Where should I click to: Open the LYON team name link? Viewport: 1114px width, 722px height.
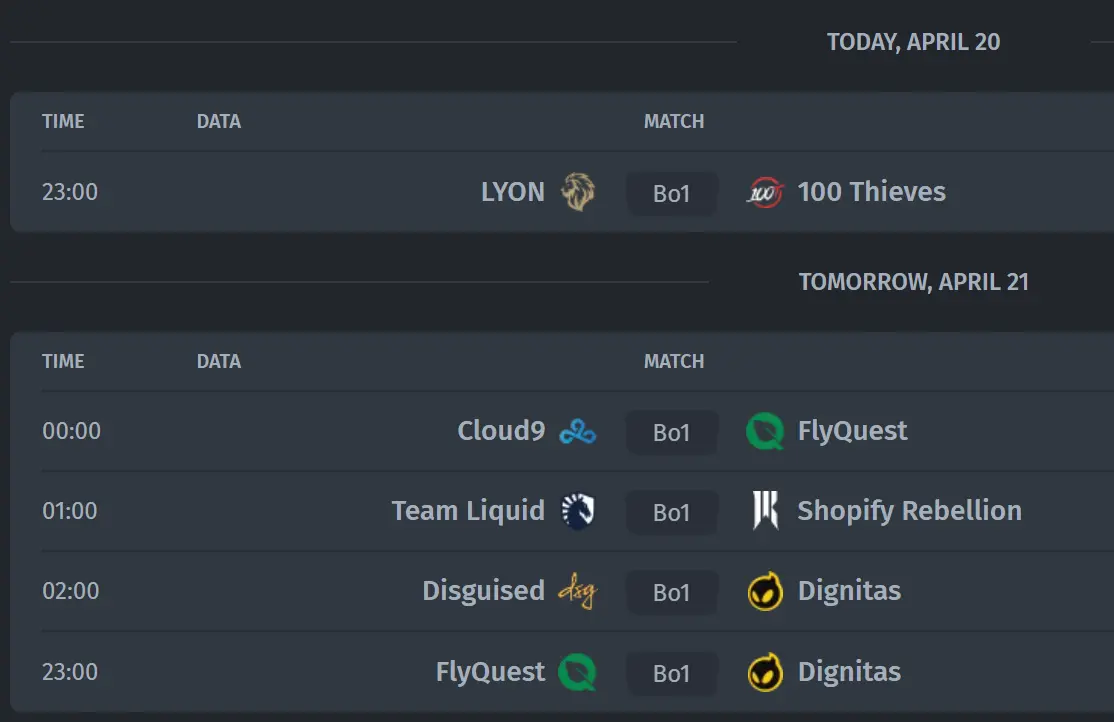pyautogui.click(x=513, y=192)
